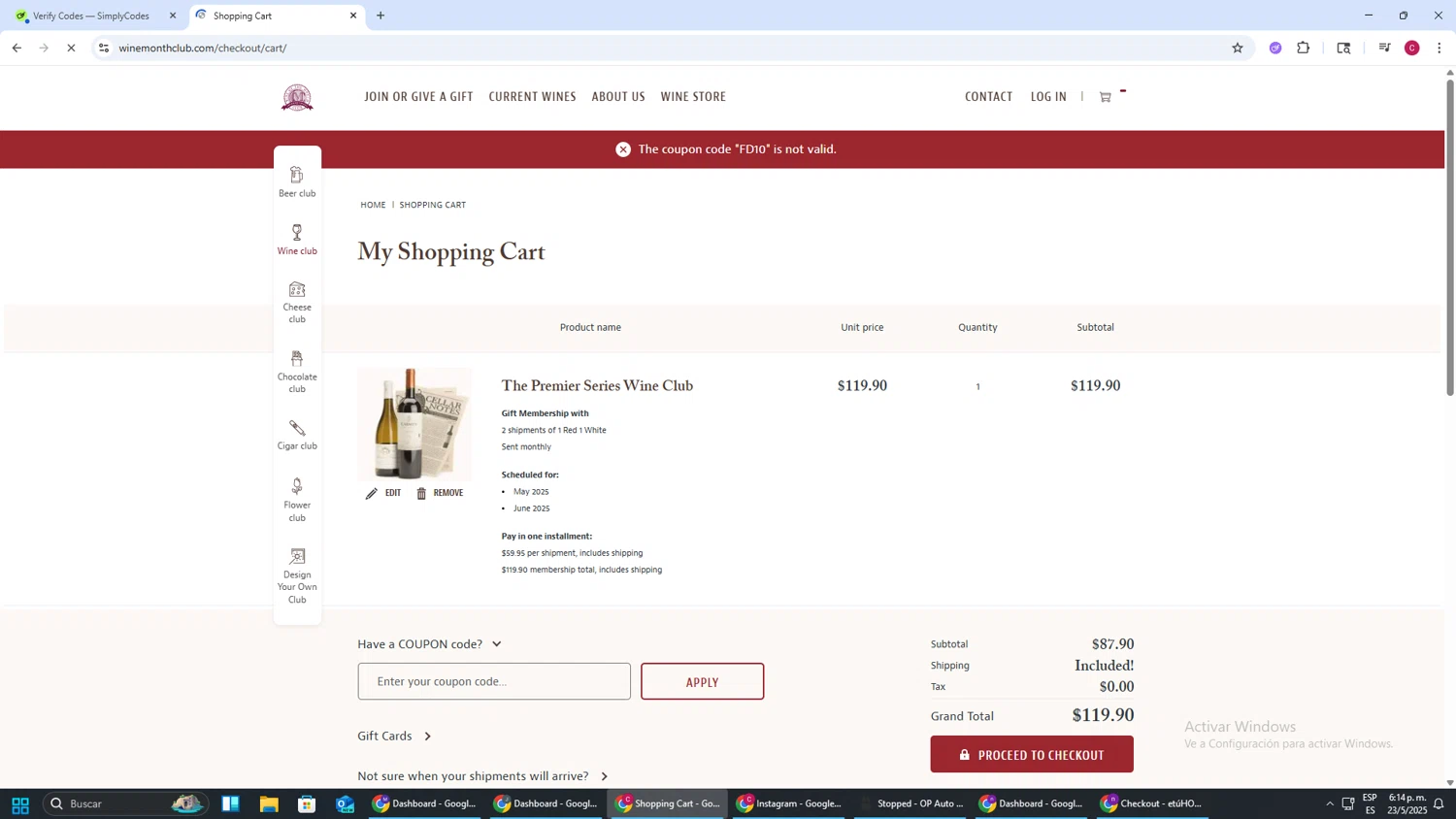Click the Log In link
This screenshot has height=819, width=1456.
1048,97
